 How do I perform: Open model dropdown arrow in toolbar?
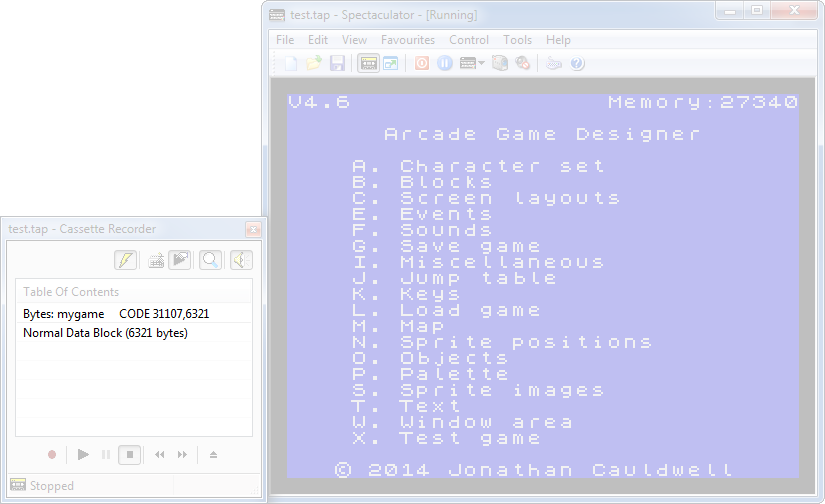[481, 64]
